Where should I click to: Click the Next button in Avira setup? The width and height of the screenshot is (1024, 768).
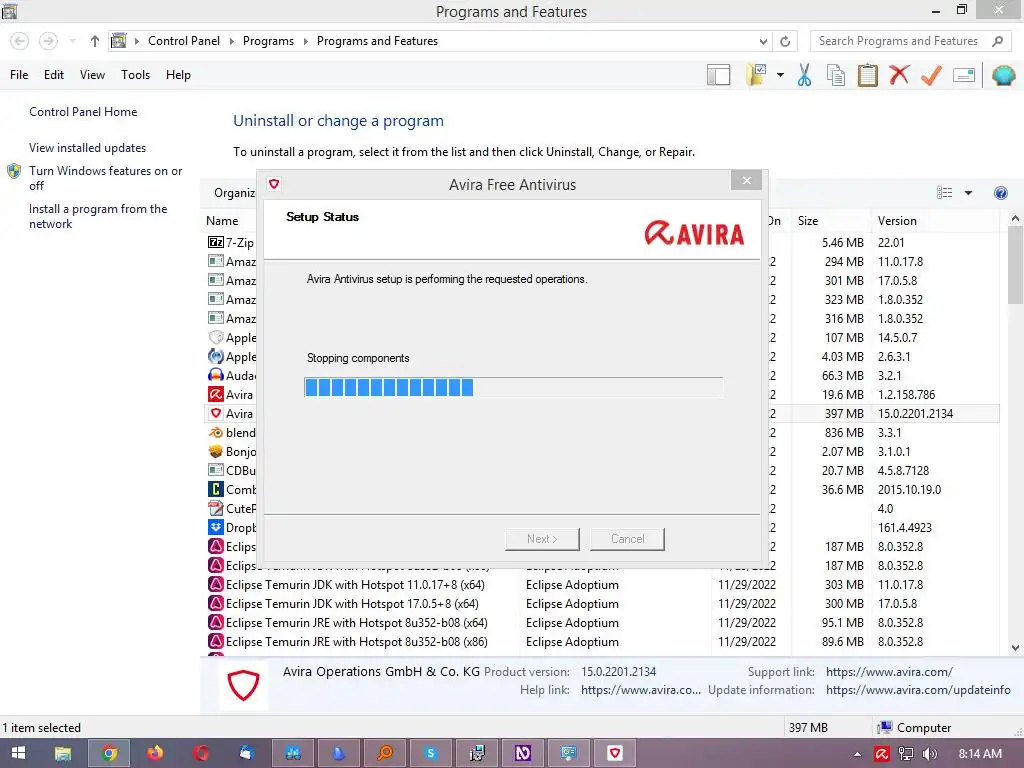point(542,539)
